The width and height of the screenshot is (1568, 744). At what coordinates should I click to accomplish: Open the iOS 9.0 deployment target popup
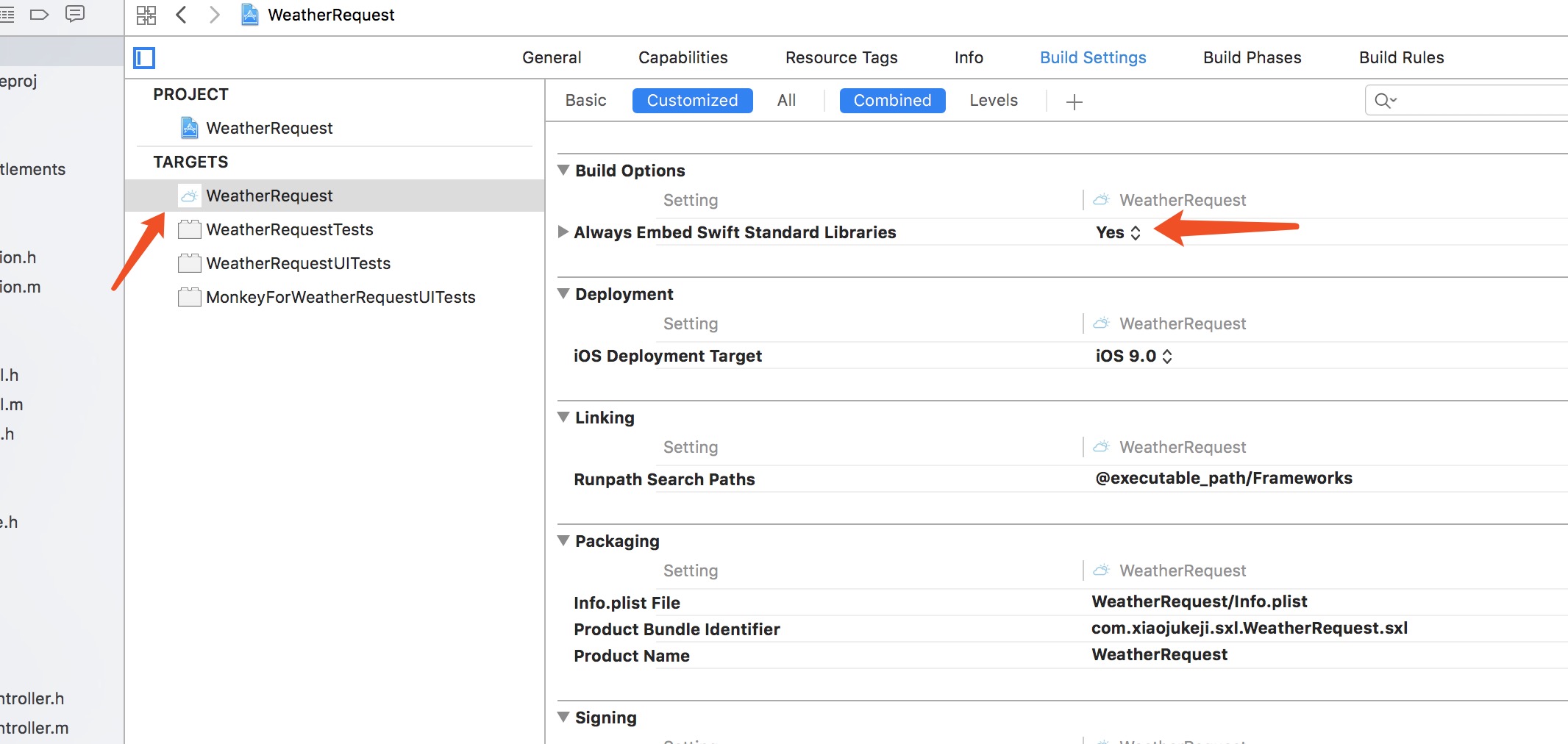point(1133,356)
